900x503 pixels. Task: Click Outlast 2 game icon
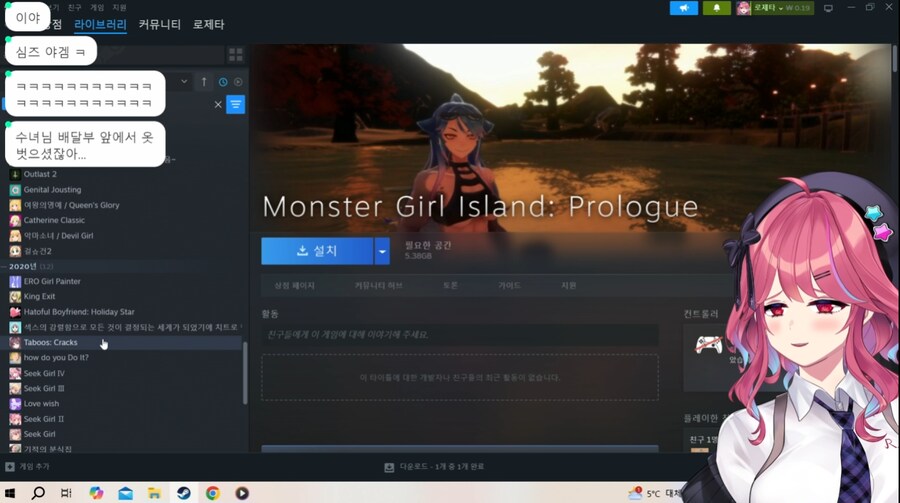point(15,174)
